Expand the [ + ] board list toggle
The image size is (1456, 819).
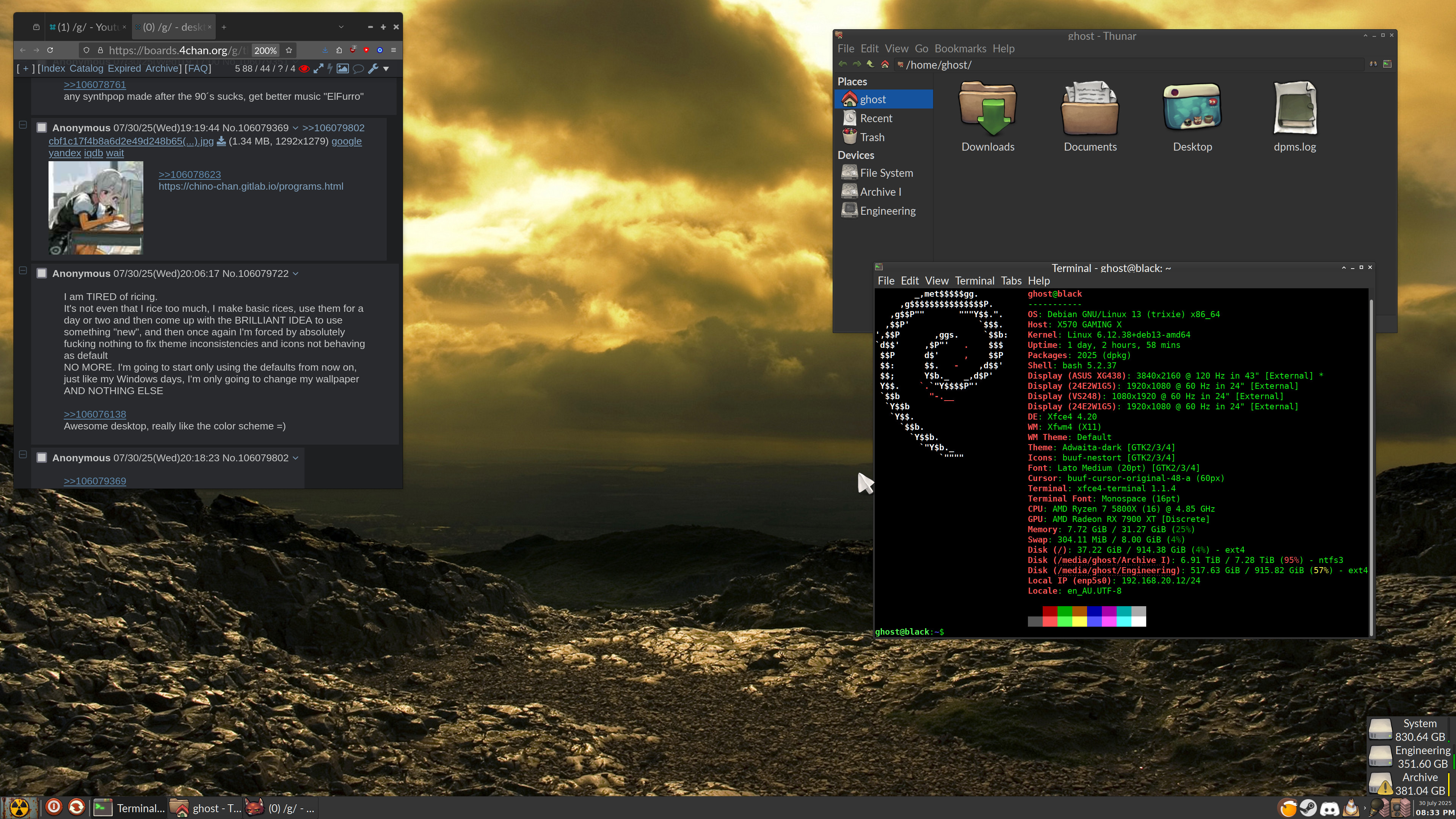(x=25, y=68)
